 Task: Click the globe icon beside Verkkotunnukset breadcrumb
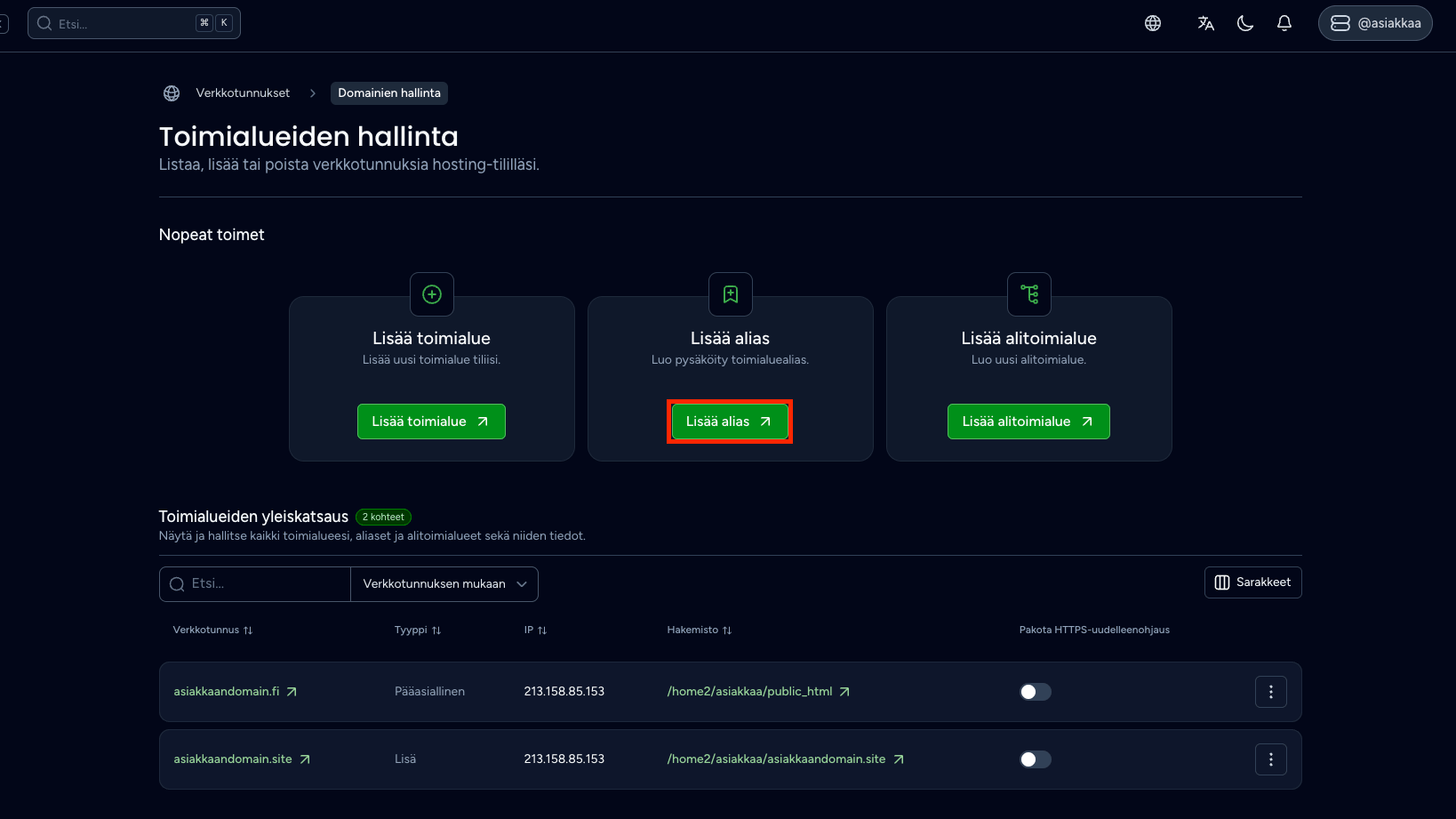click(172, 92)
